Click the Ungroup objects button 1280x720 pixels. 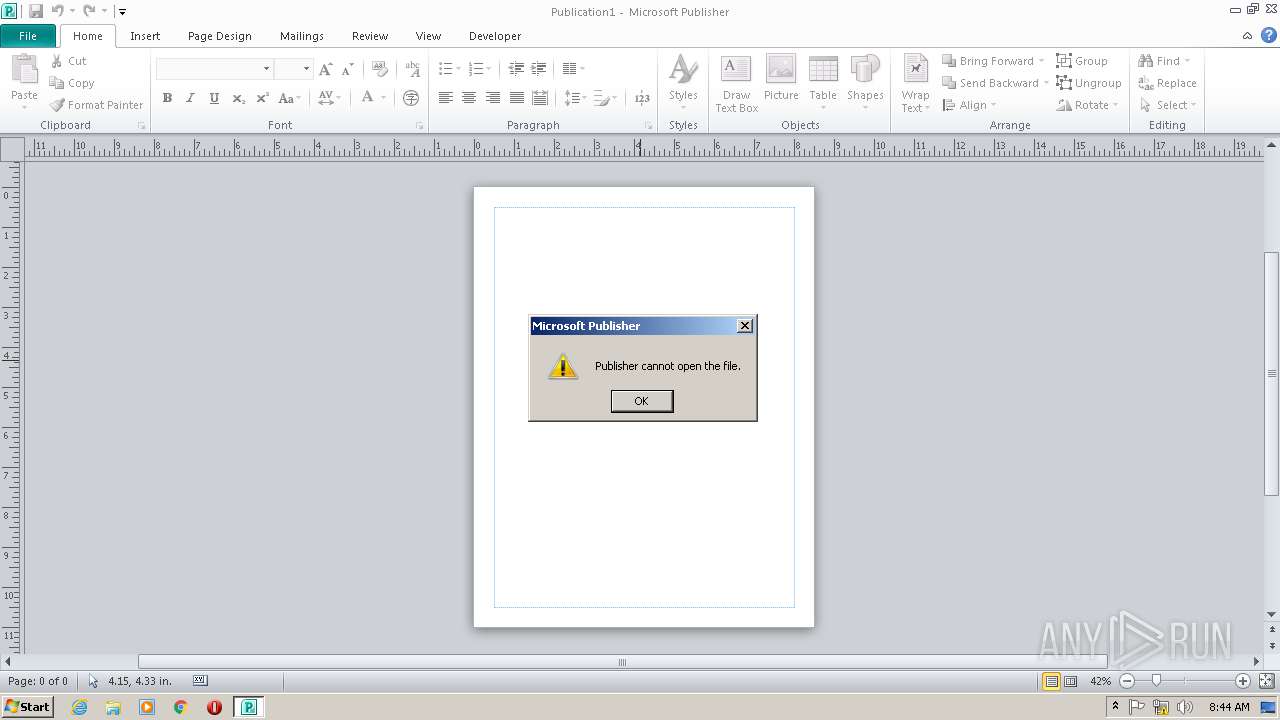pyautogui.click(x=1089, y=83)
